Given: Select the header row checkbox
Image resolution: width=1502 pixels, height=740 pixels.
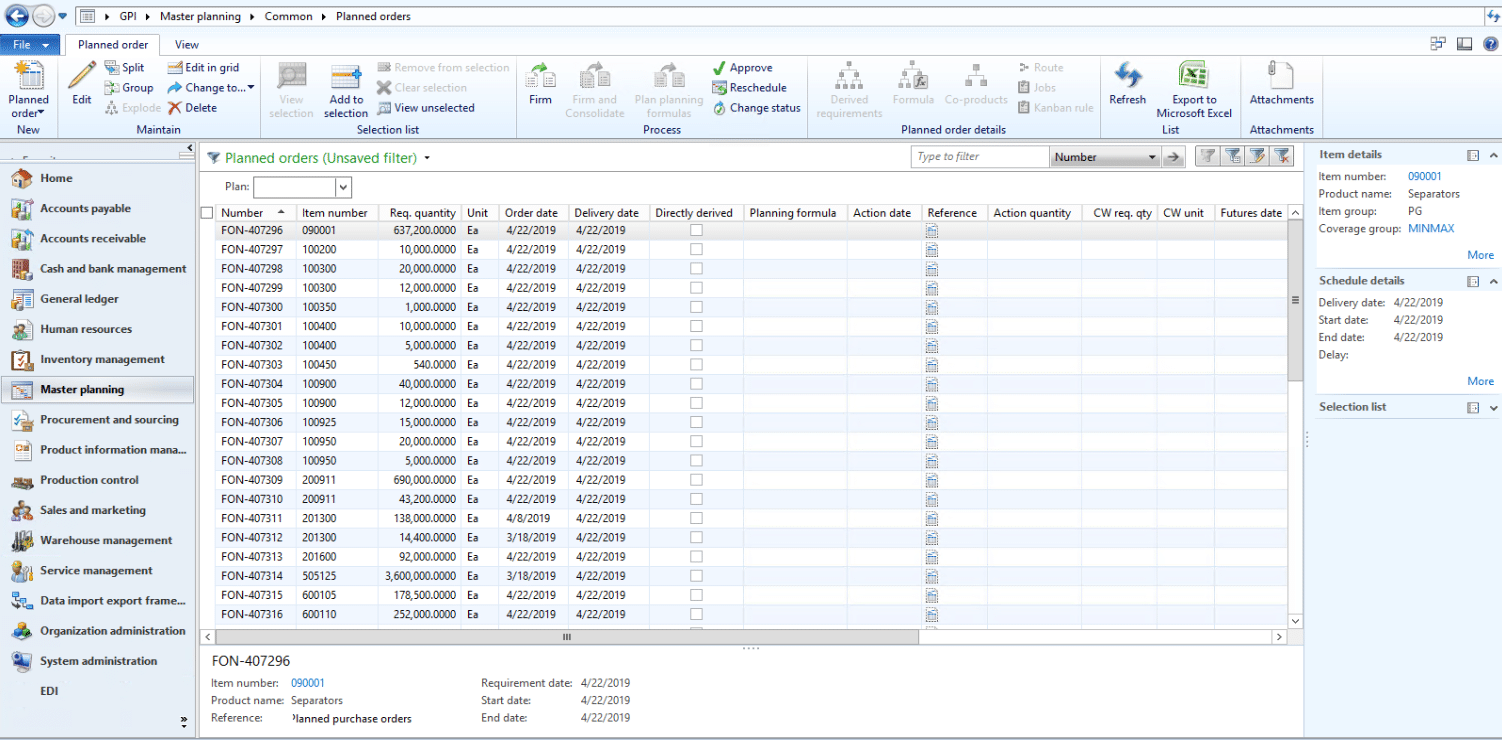Looking at the screenshot, I should (207, 212).
